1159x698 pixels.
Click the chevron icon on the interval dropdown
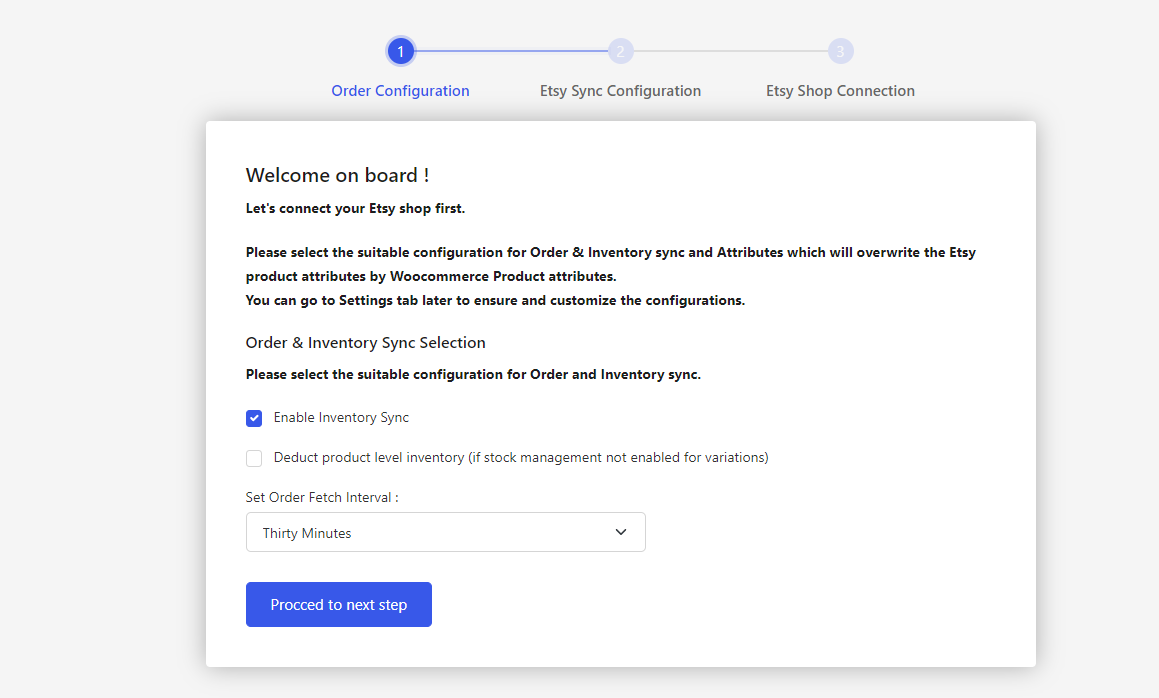pos(620,532)
